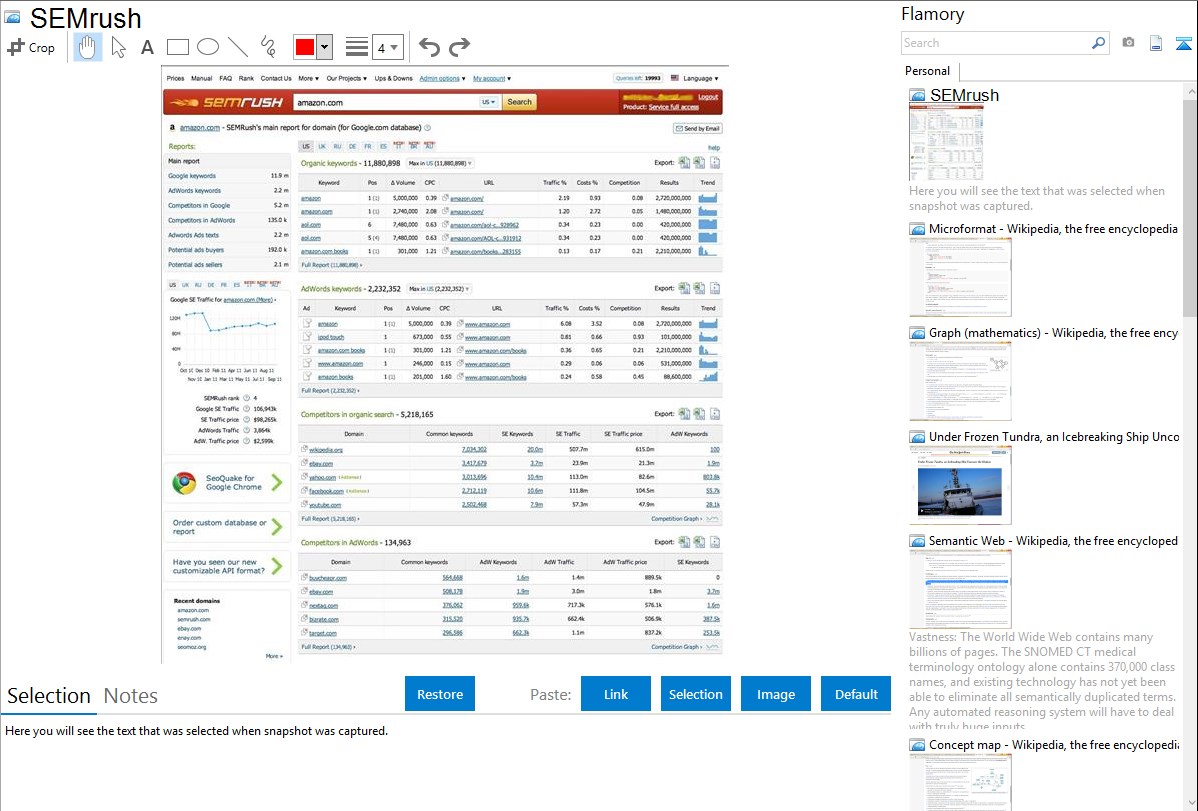Click the icon beside the Under Frozen Tundra entry
This screenshot has height=811, width=1198.
click(918, 437)
